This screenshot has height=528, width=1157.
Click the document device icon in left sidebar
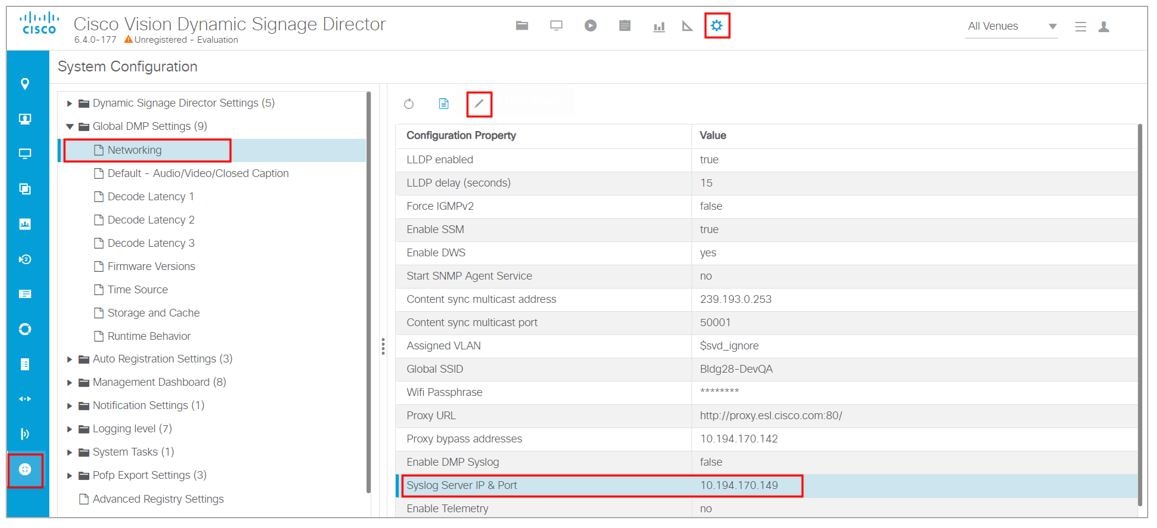pos(25,364)
